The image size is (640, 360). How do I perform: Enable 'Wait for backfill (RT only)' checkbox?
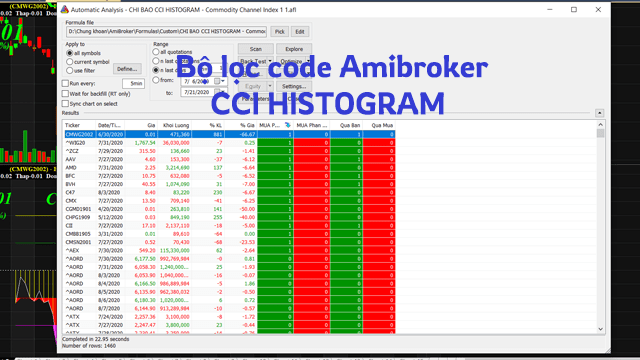pos(65,93)
